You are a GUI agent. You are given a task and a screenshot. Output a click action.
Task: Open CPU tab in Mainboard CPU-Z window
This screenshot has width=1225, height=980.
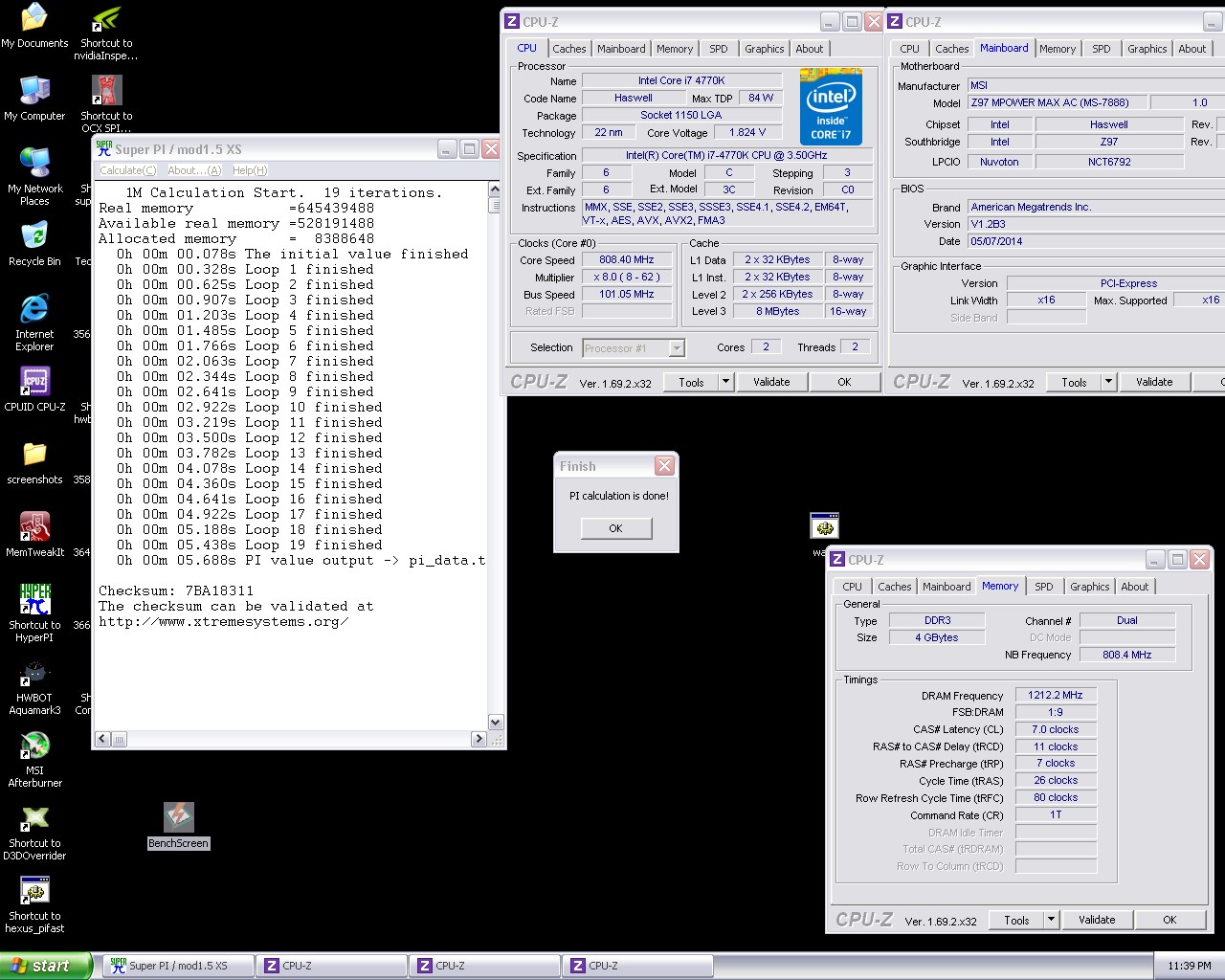[909, 49]
